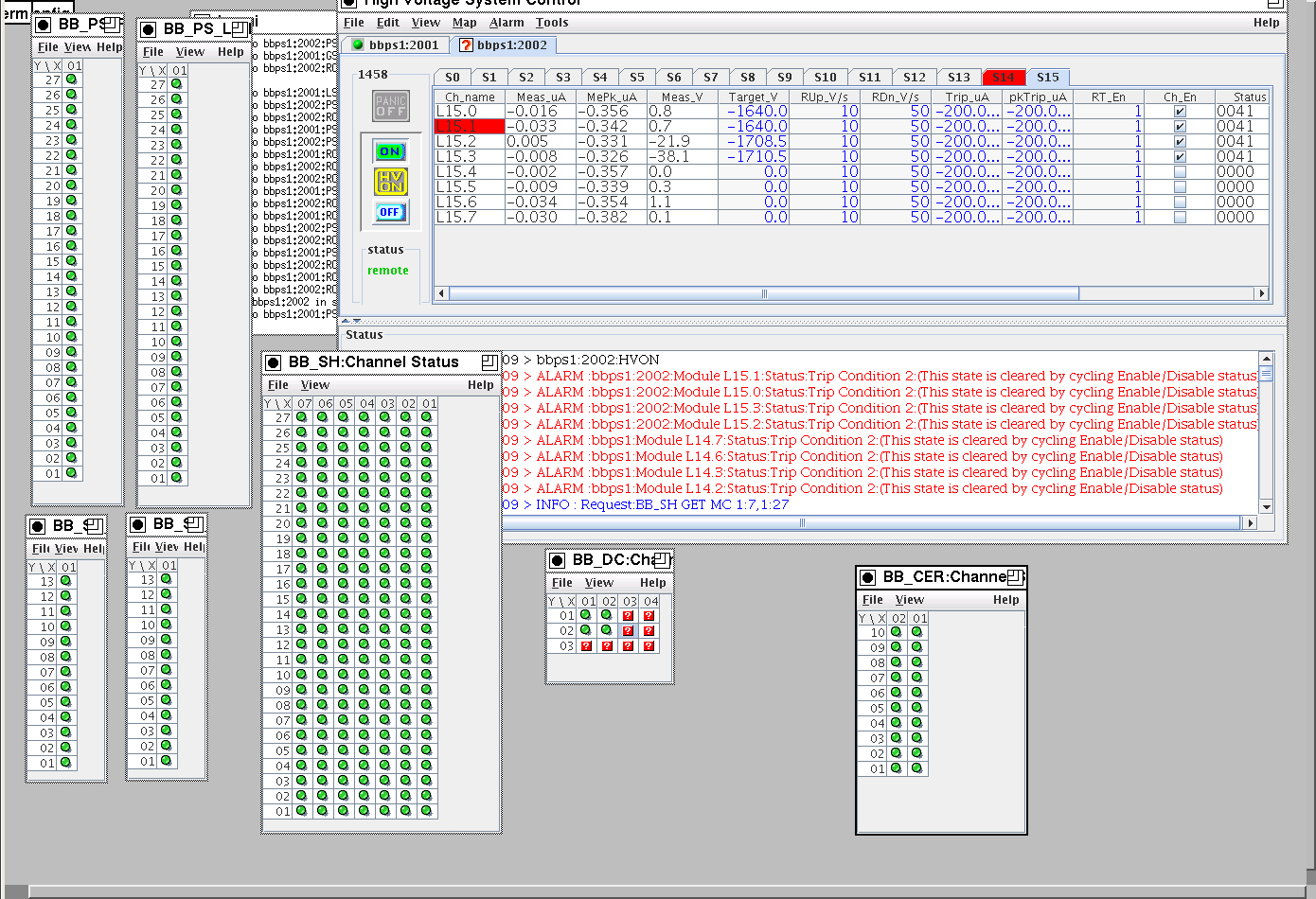
Task: Click BB_DC red alarm cell row 01 column 03
Action: [x=628, y=616]
